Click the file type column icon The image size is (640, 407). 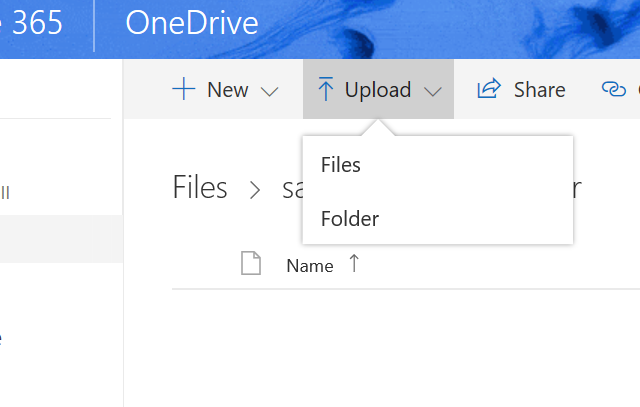[251, 264]
